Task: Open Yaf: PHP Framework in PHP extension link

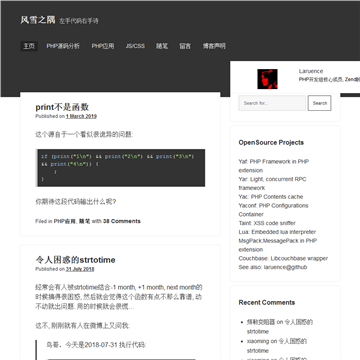Action: (274, 166)
